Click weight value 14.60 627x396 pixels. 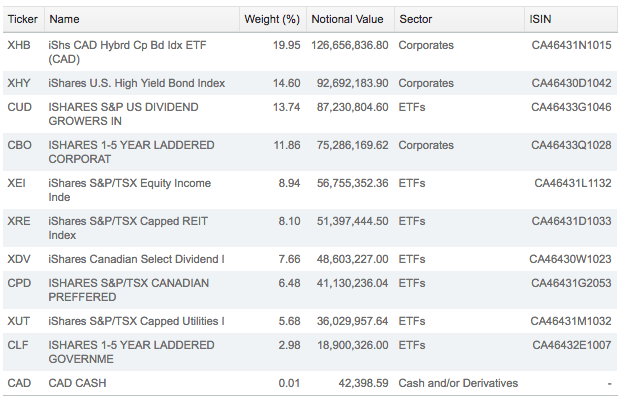(286, 83)
